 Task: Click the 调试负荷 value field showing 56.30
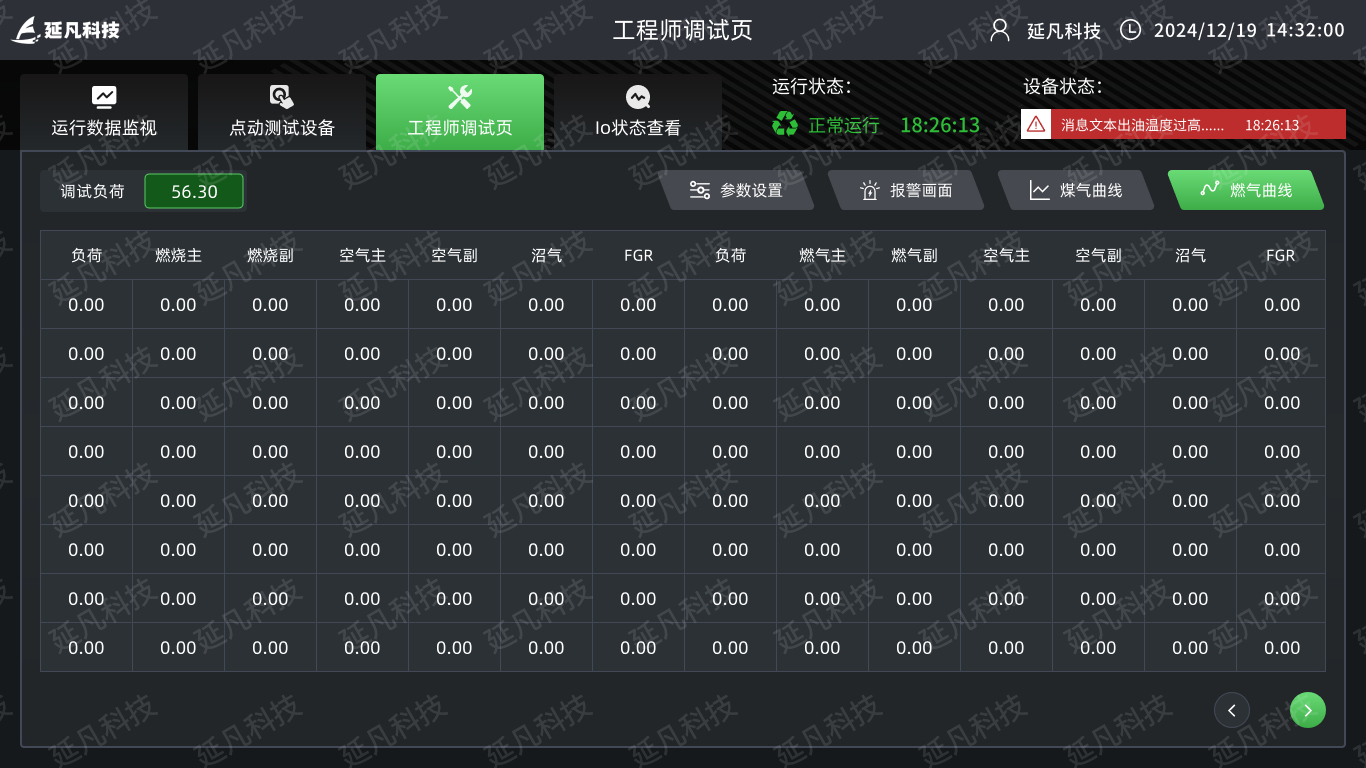click(x=193, y=190)
